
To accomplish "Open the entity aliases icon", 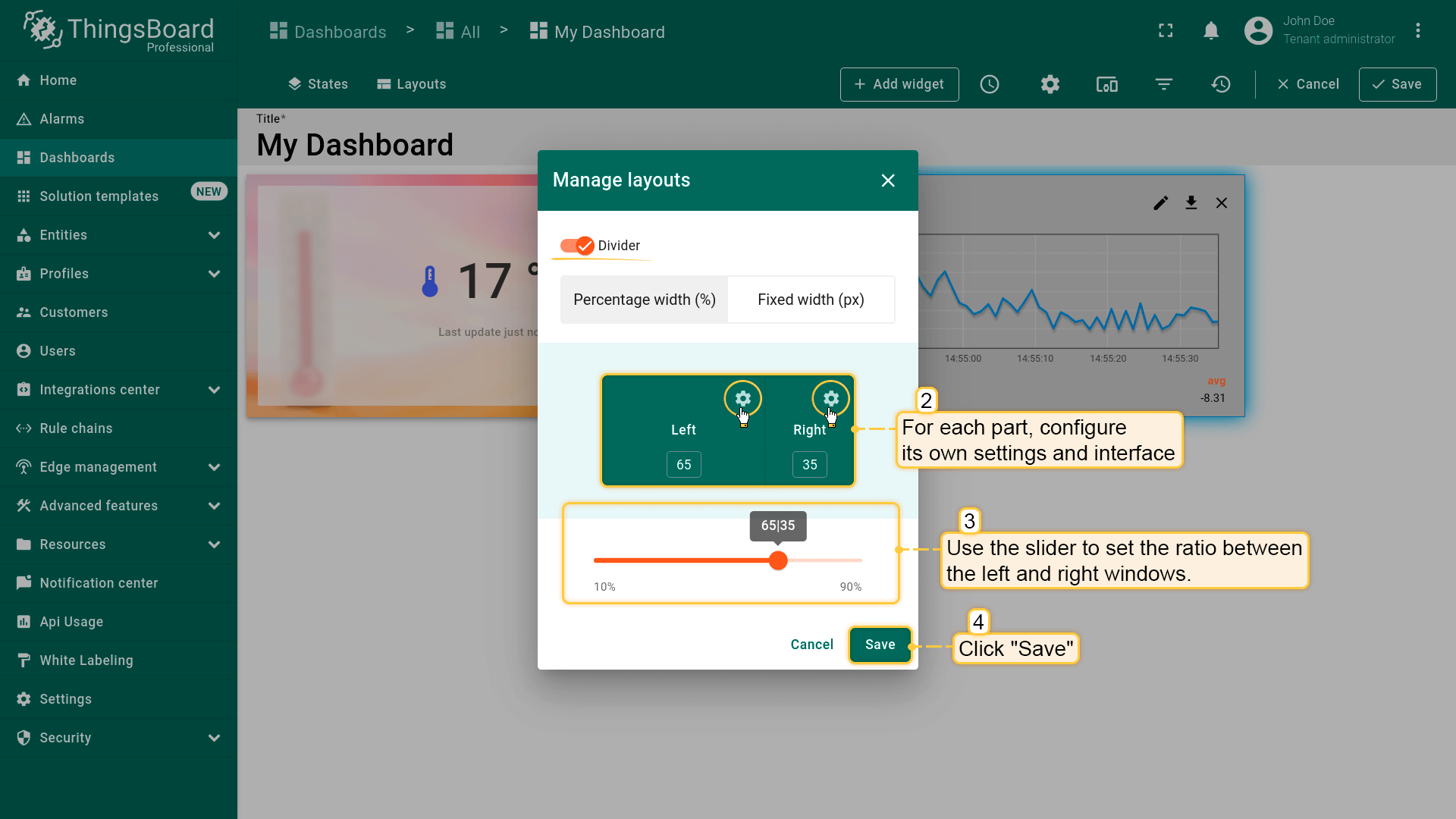I will coord(1107,84).
